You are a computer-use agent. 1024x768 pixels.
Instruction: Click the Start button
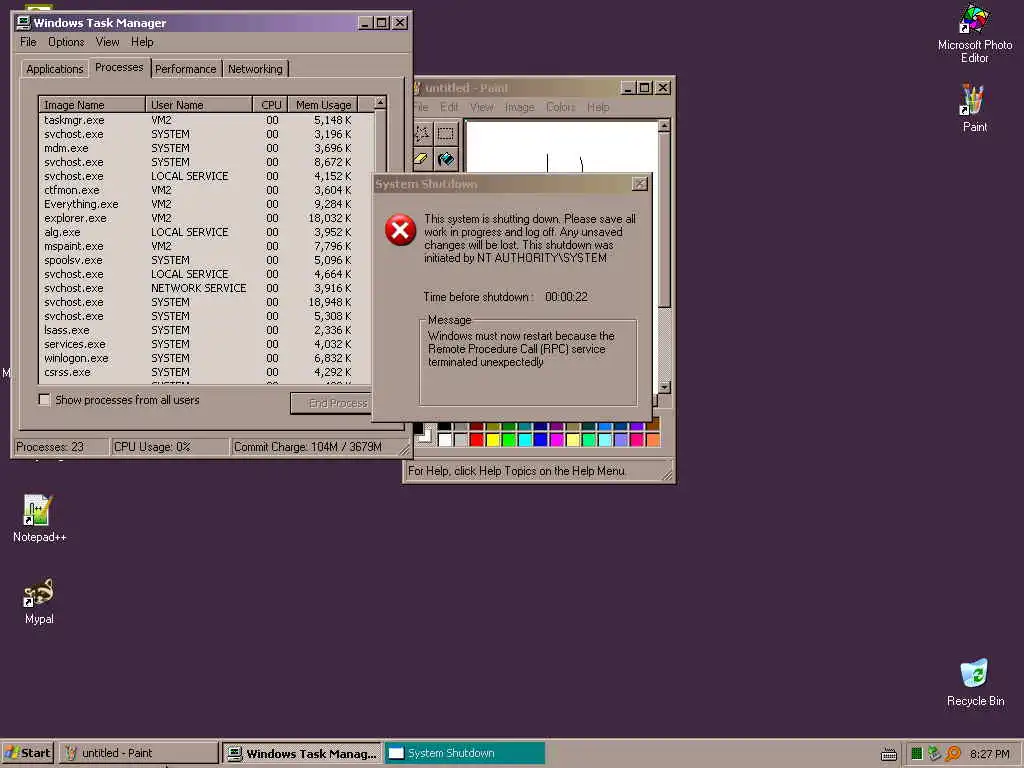pyautogui.click(x=27, y=753)
